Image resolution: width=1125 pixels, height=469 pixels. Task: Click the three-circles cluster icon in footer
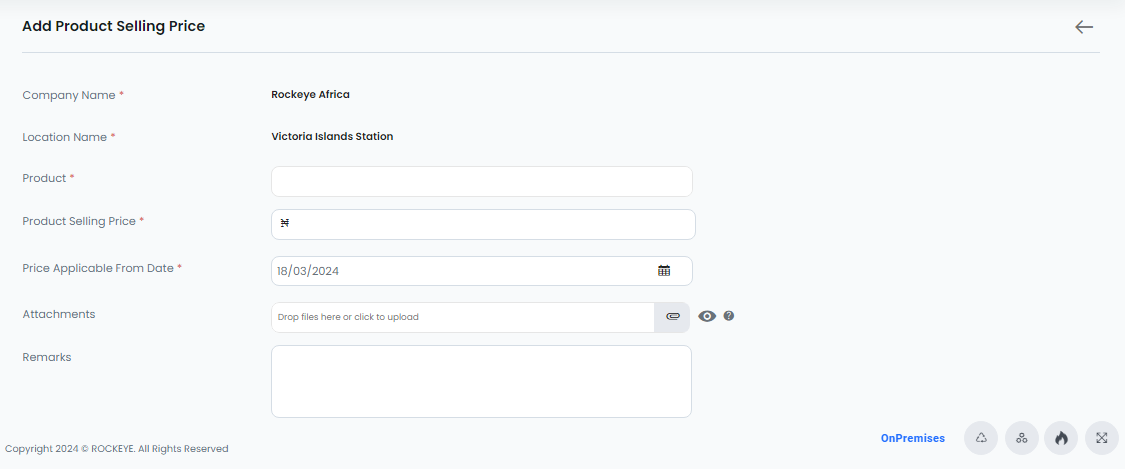[x=1022, y=437]
